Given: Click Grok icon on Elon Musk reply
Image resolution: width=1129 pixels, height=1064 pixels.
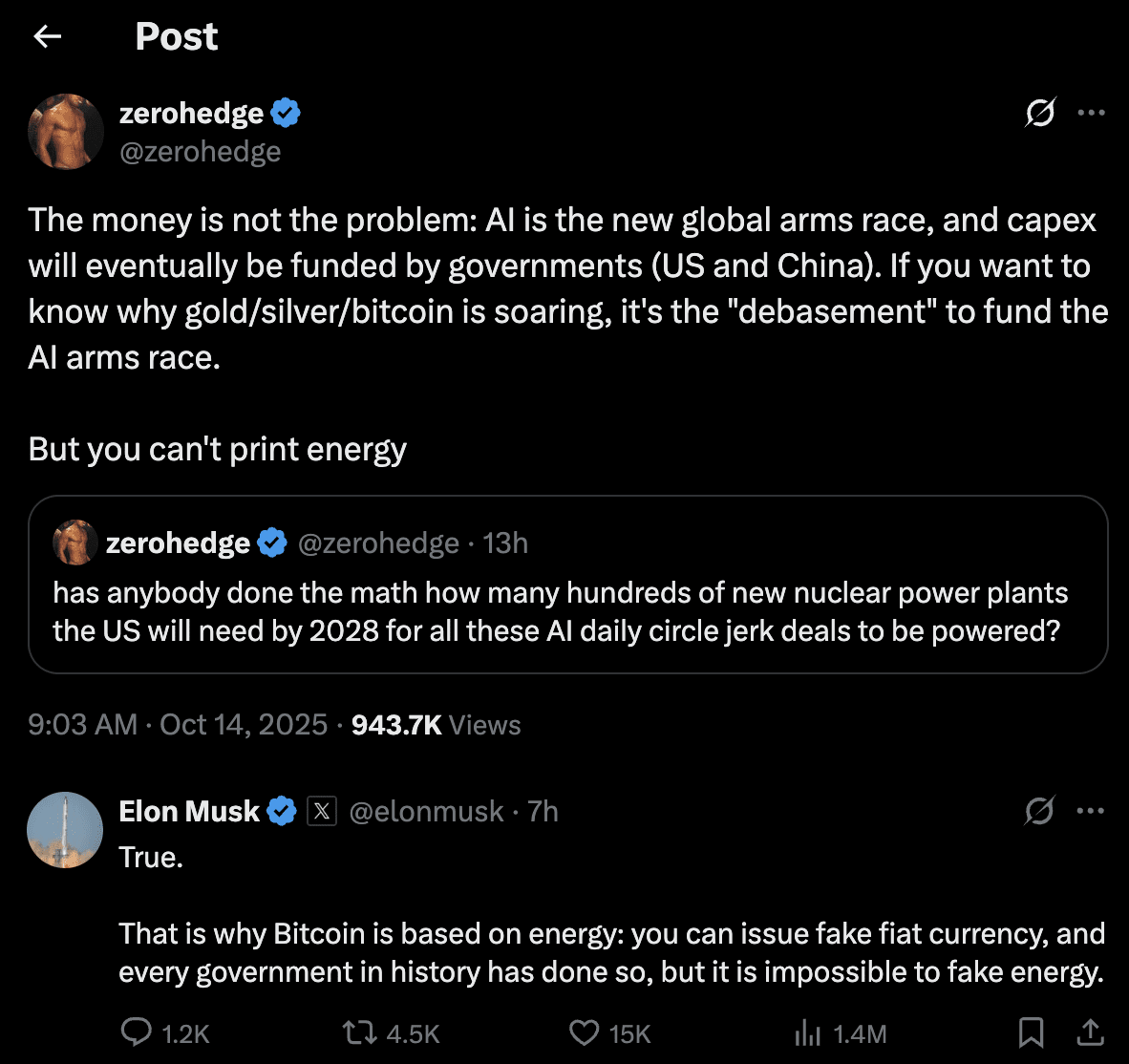Looking at the screenshot, I should coord(1039,811).
